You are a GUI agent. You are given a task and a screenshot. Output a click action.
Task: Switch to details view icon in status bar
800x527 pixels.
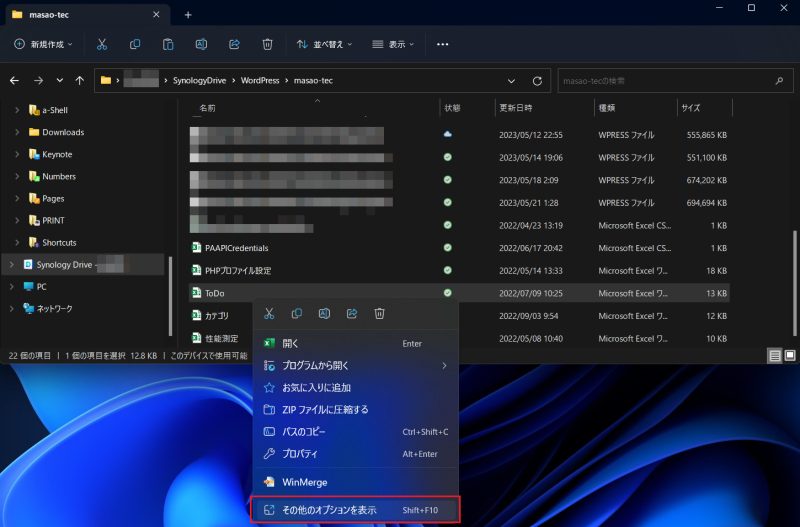774,356
